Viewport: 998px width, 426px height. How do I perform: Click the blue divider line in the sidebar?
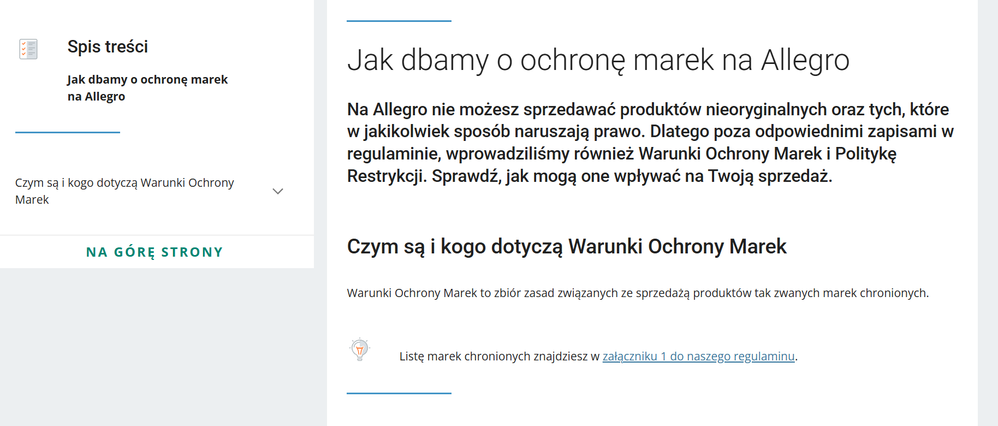click(x=67, y=132)
